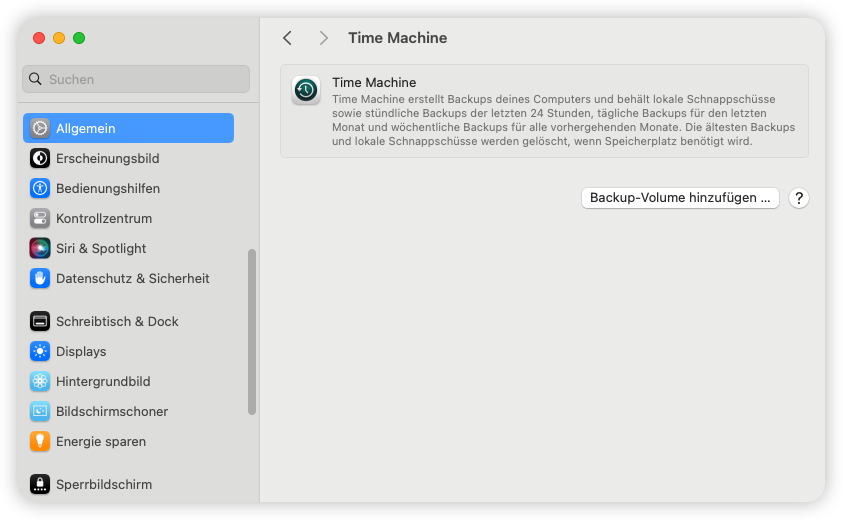
Task: Click the Siri & Spotlight icon
Action: coord(40,248)
